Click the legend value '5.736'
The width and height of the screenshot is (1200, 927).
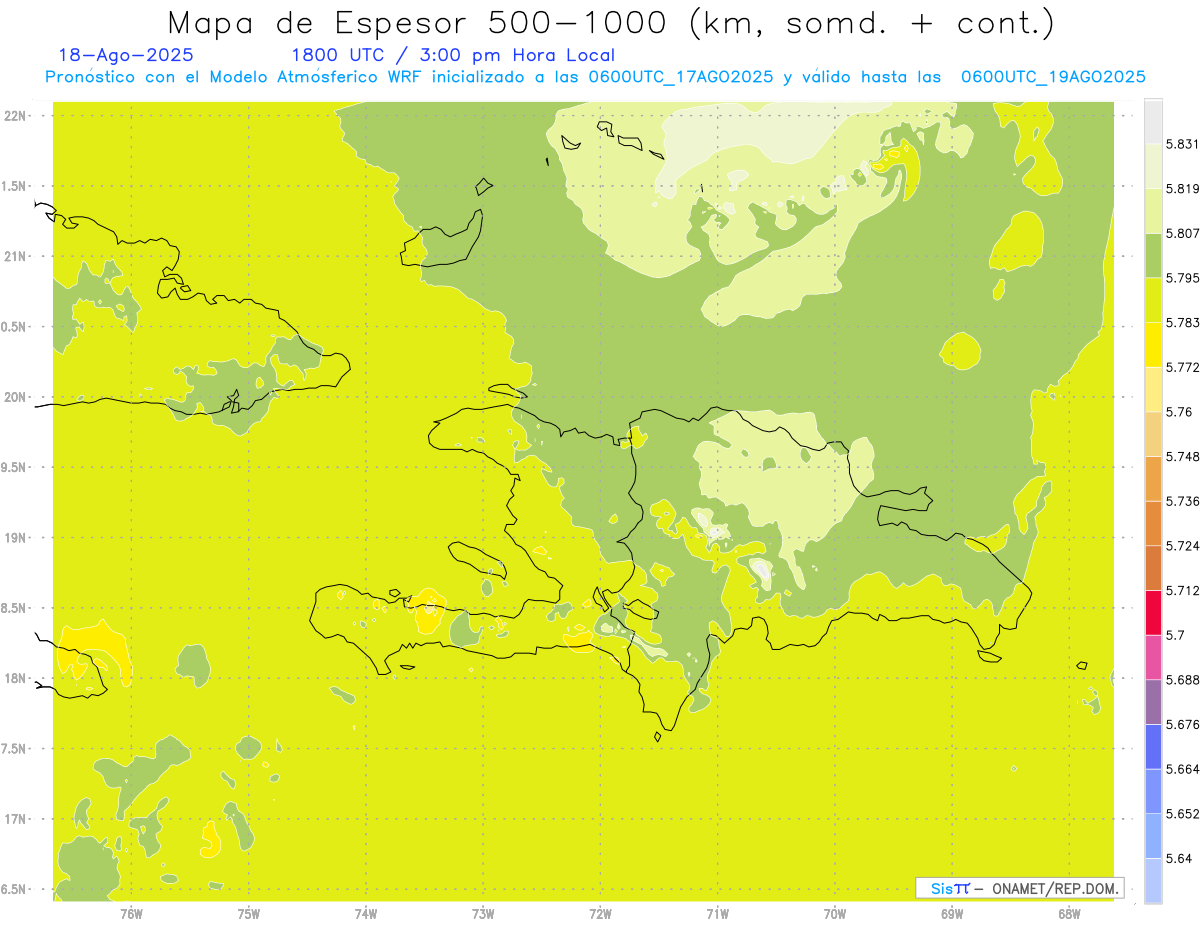pos(1182,501)
